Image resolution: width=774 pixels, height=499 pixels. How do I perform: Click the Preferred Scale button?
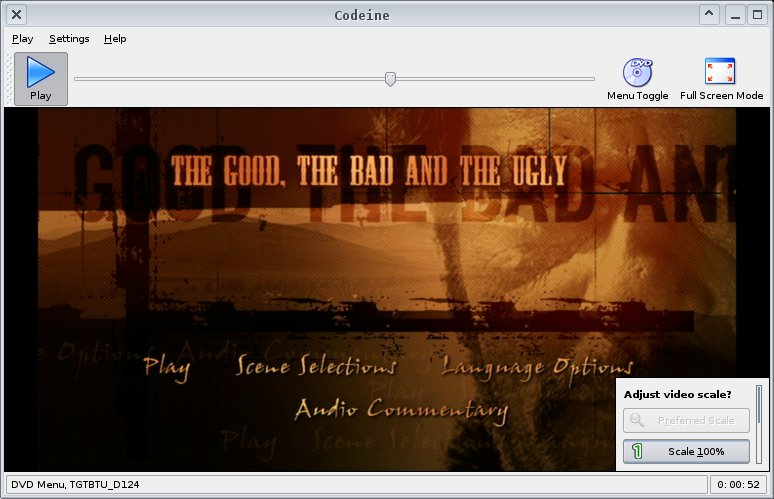tap(686, 421)
